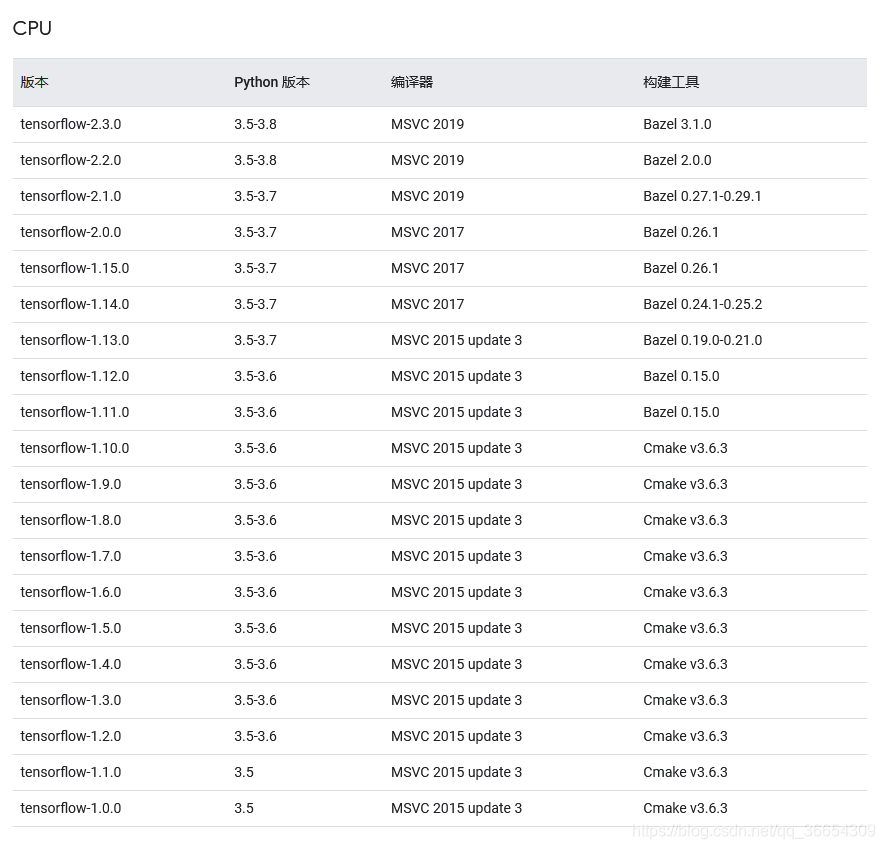Click the tensorflow-1.1.0 version cell
Image resolution: width=885 pixels, height=849 pixels.
(71, 772)
